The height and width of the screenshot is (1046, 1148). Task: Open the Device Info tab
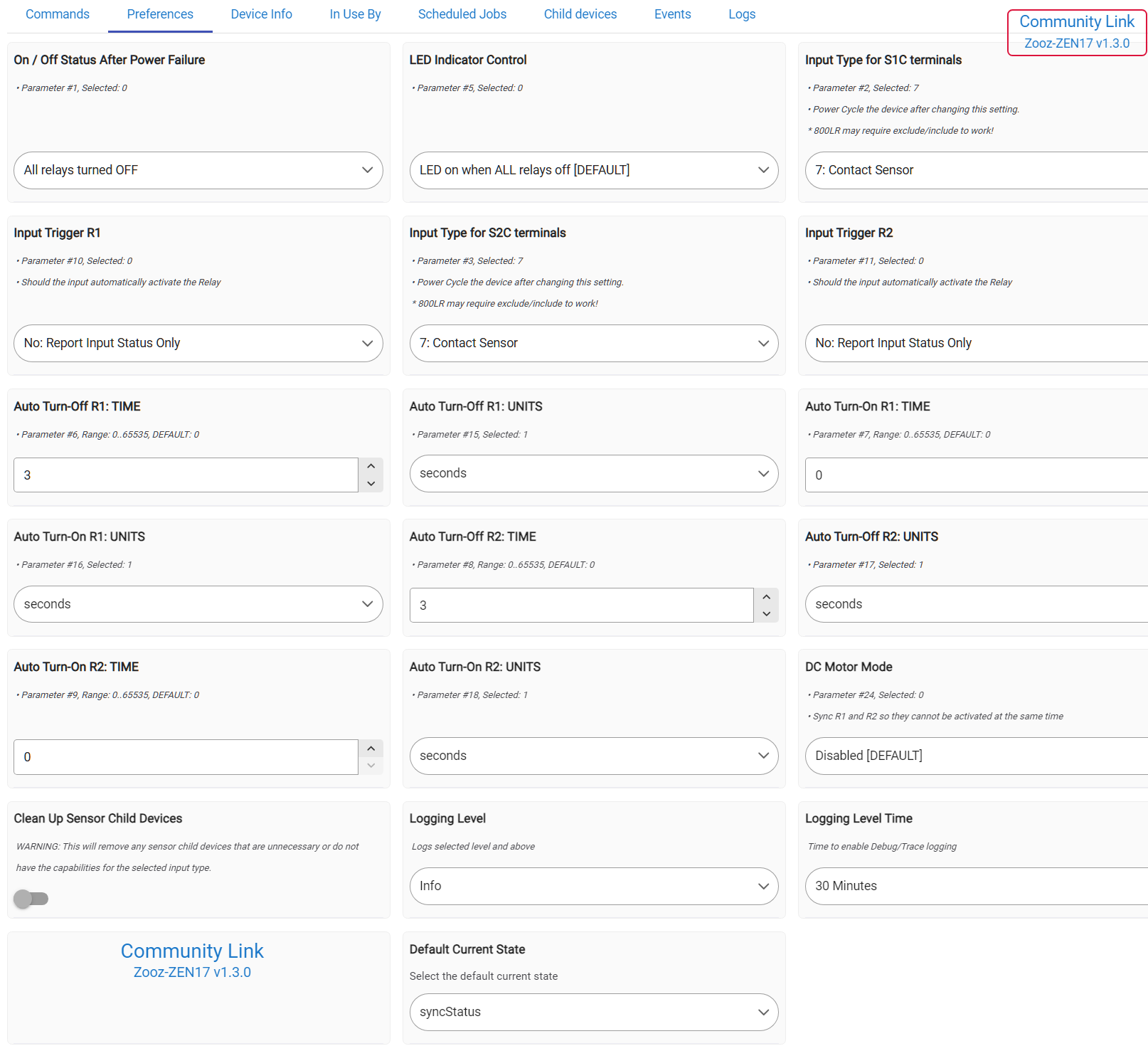[x=261, y=14]
